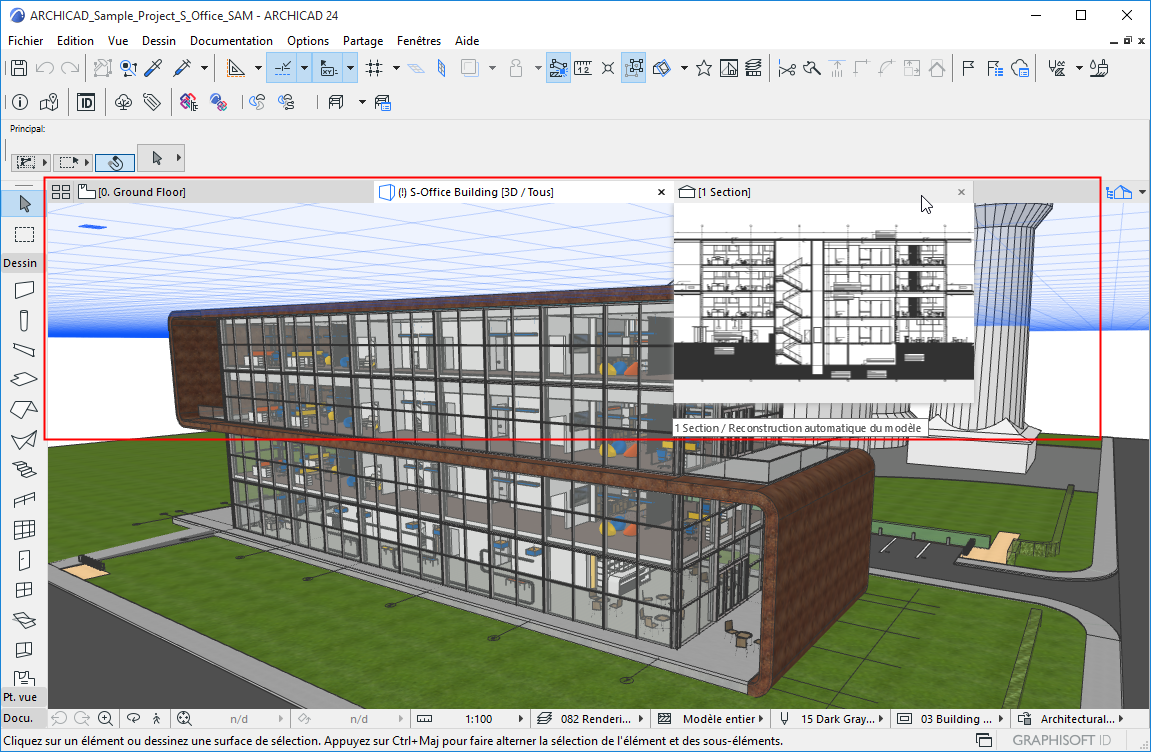
Task: Click the Zoom in magnifier icon
Action: tap(106, 718)
